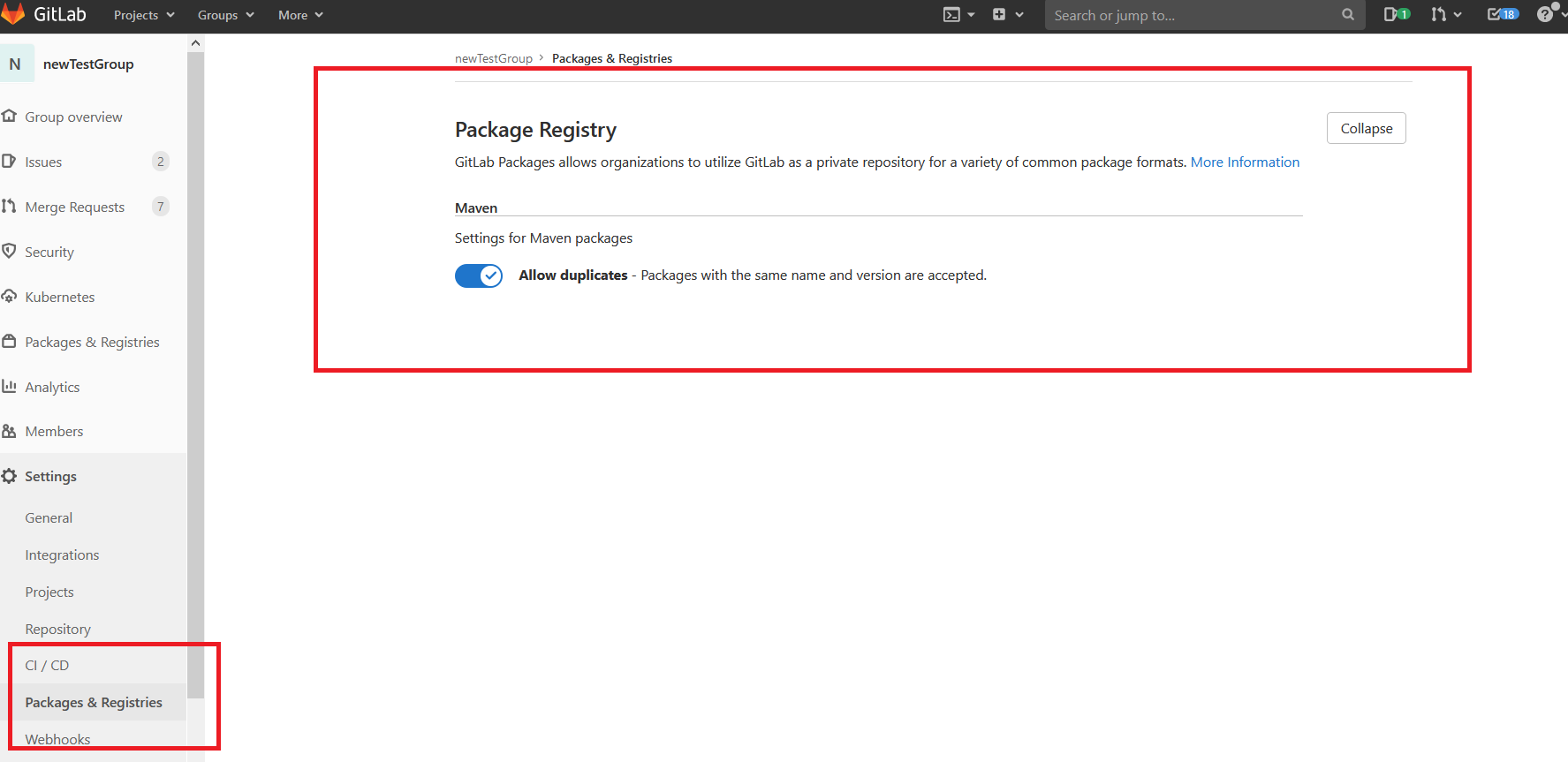Click the GitLab fox logo
This screenshot has height=762, width=1568.
point(13,14)
